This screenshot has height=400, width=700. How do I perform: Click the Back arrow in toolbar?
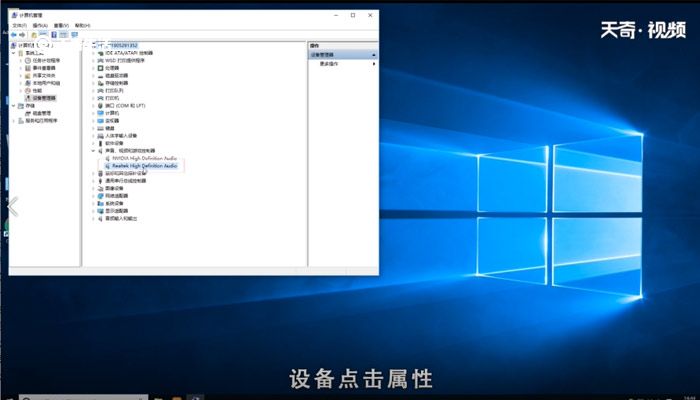[x=14, y=35]
